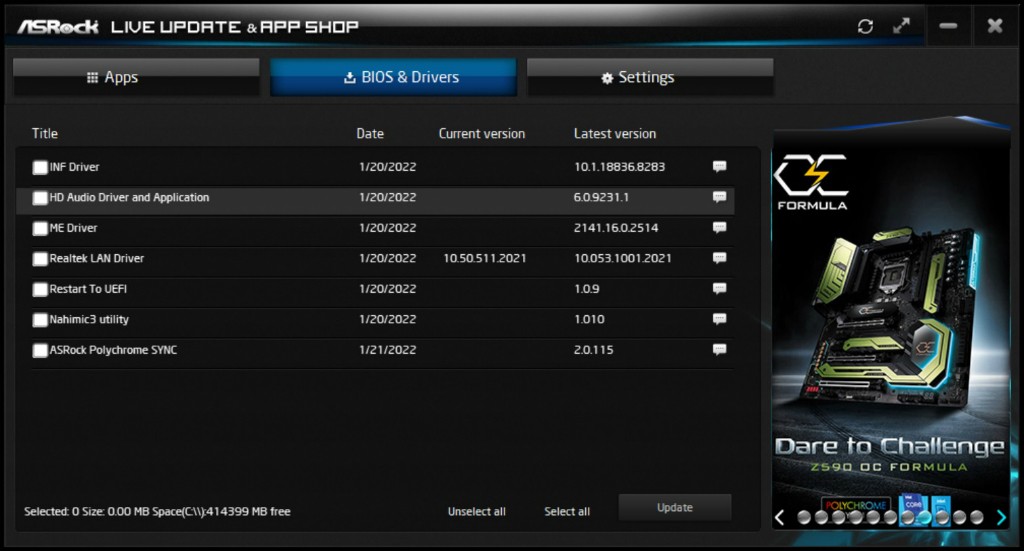Open the Settings tab

[650, 77]
